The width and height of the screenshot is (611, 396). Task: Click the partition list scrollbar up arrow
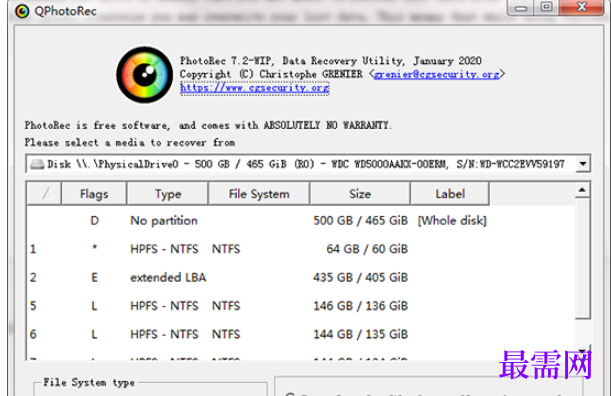coord(582,190)
